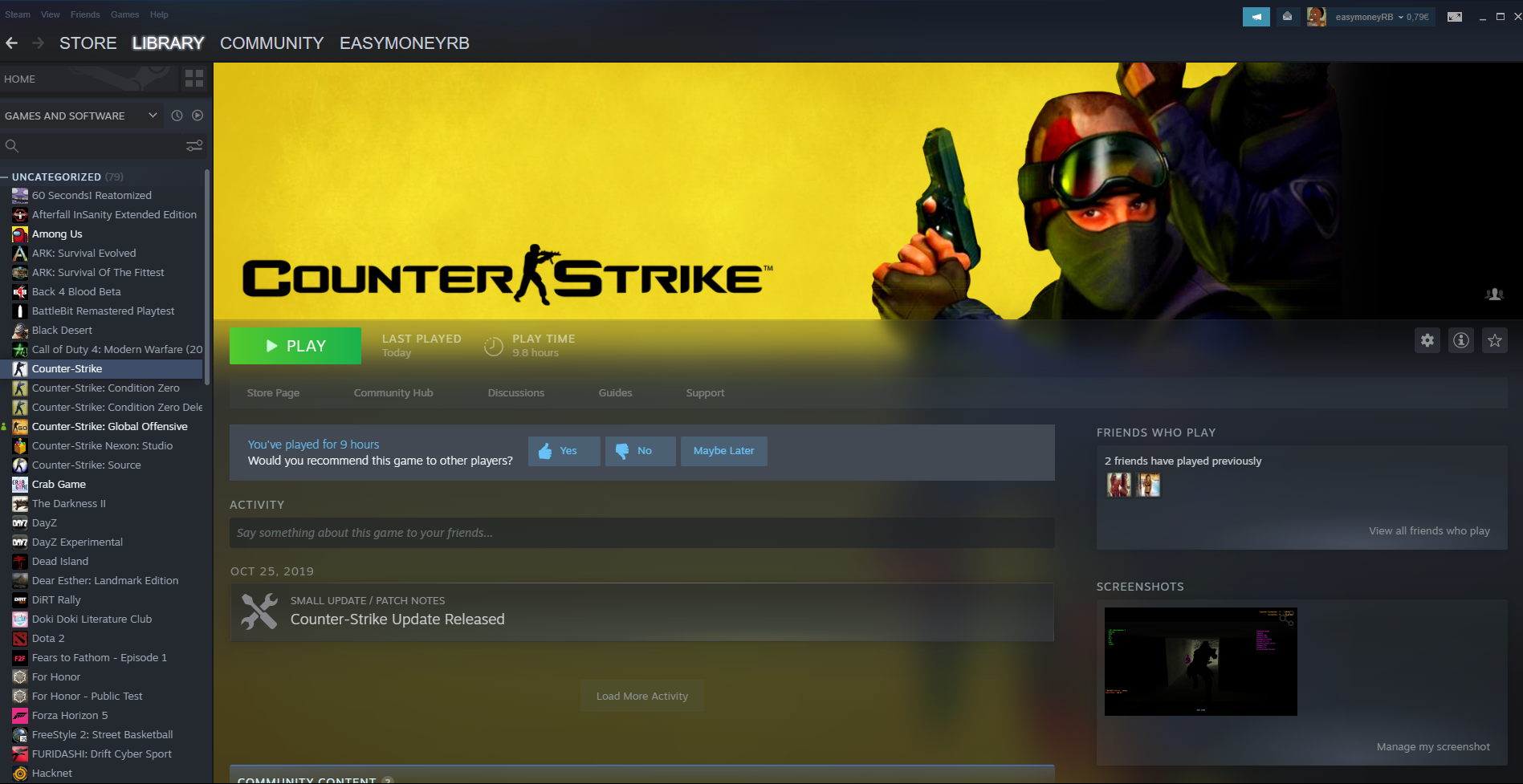
Task: Open the Counter-Strike screenshot thumbnail
Action: 1200,661
